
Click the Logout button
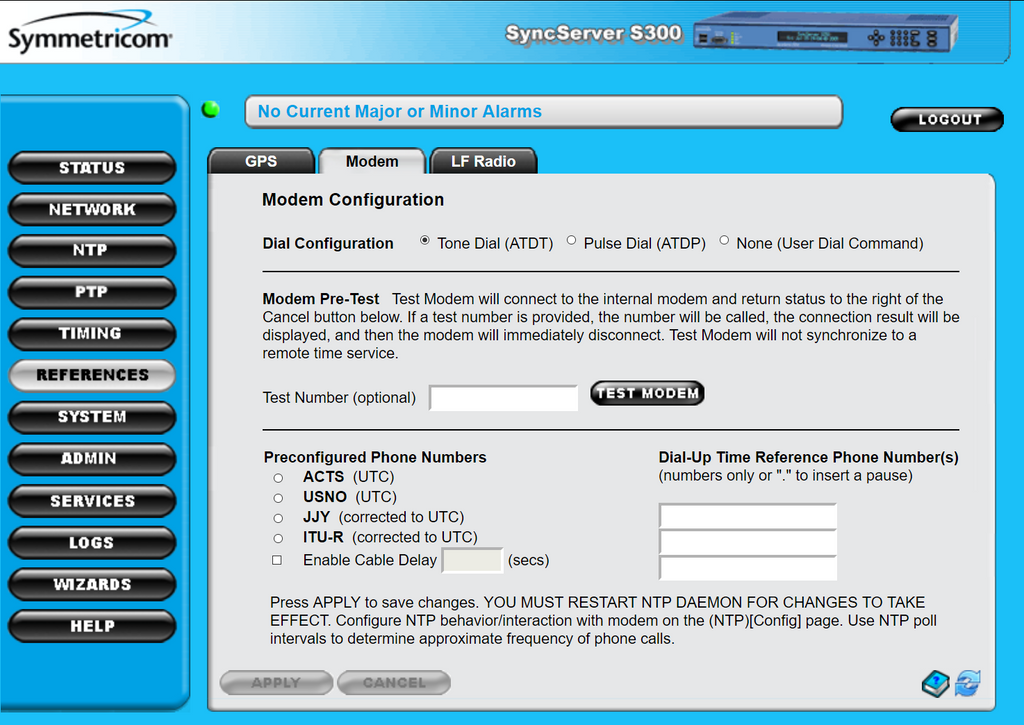click(x=947, y=119)
